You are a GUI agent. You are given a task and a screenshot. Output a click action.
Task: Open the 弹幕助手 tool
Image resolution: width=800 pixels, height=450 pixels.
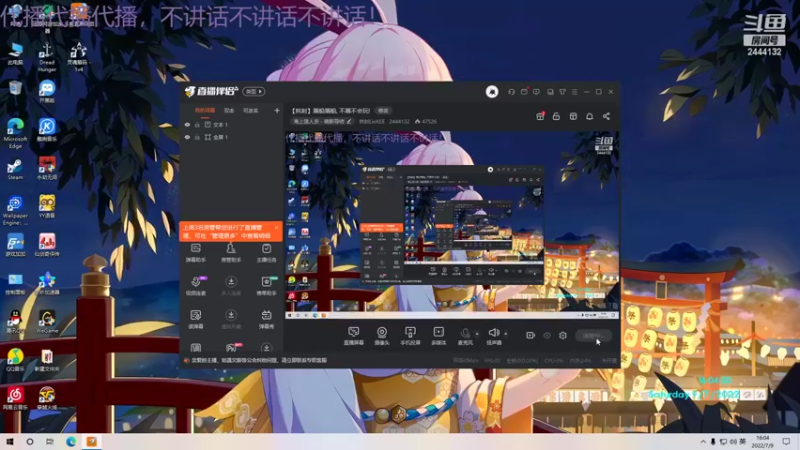[195, 253]
